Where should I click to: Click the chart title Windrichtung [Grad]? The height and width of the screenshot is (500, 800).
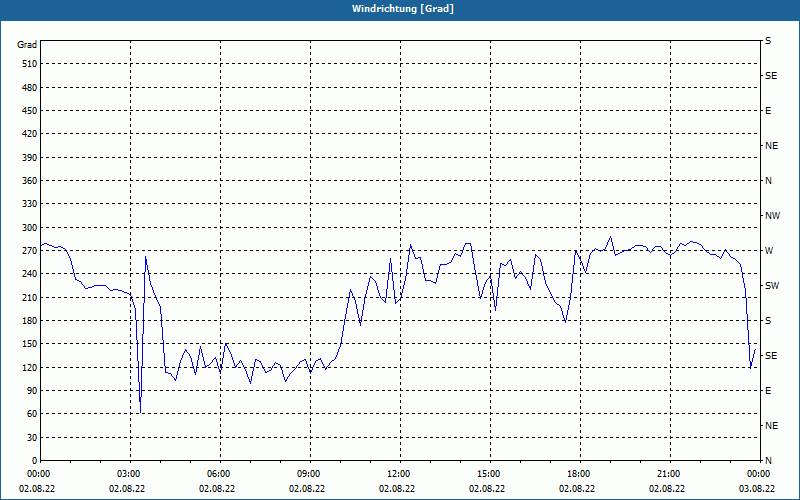[x=403, y=9]
